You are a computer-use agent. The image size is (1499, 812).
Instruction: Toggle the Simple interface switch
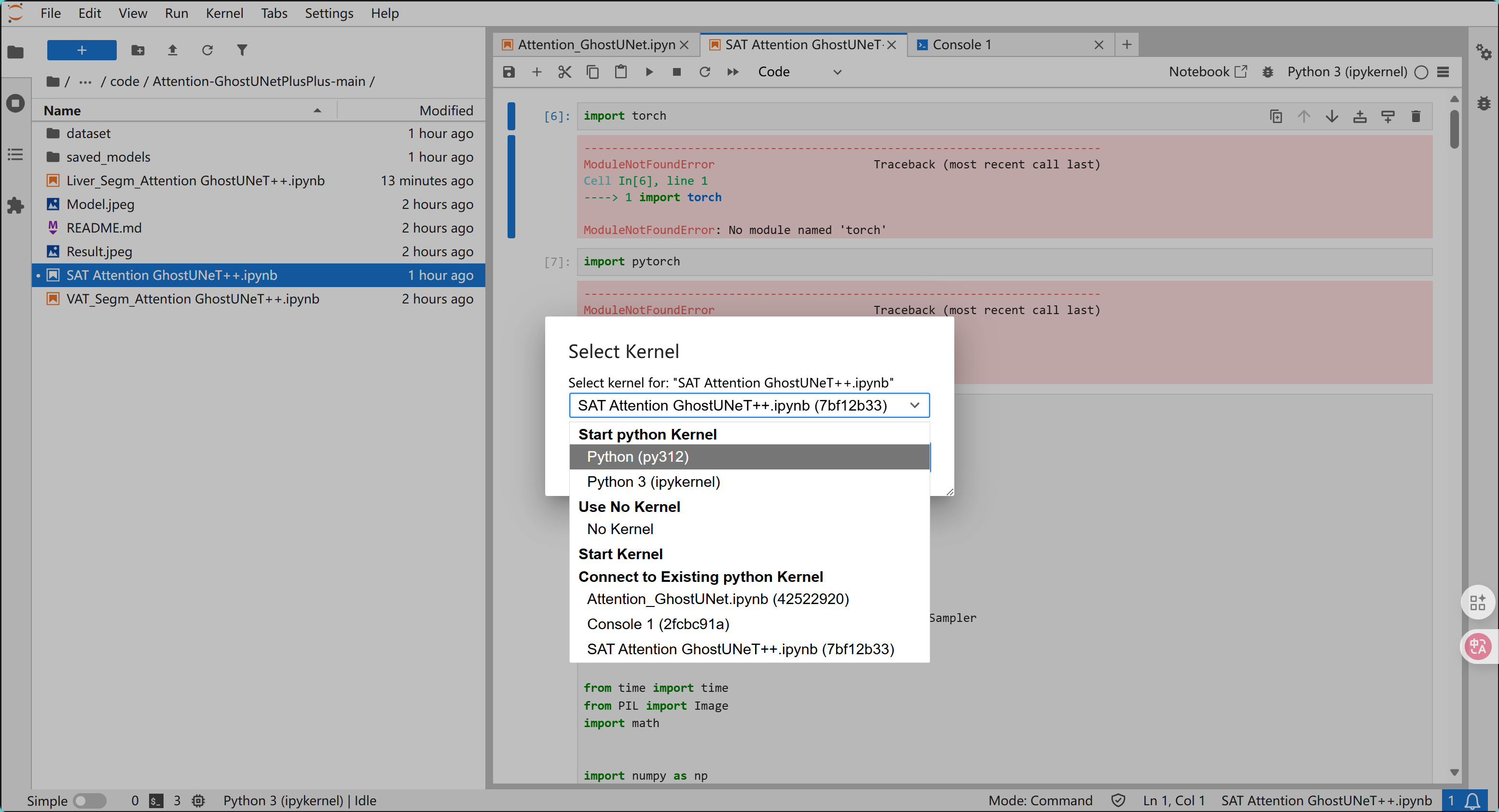[89, 800]
